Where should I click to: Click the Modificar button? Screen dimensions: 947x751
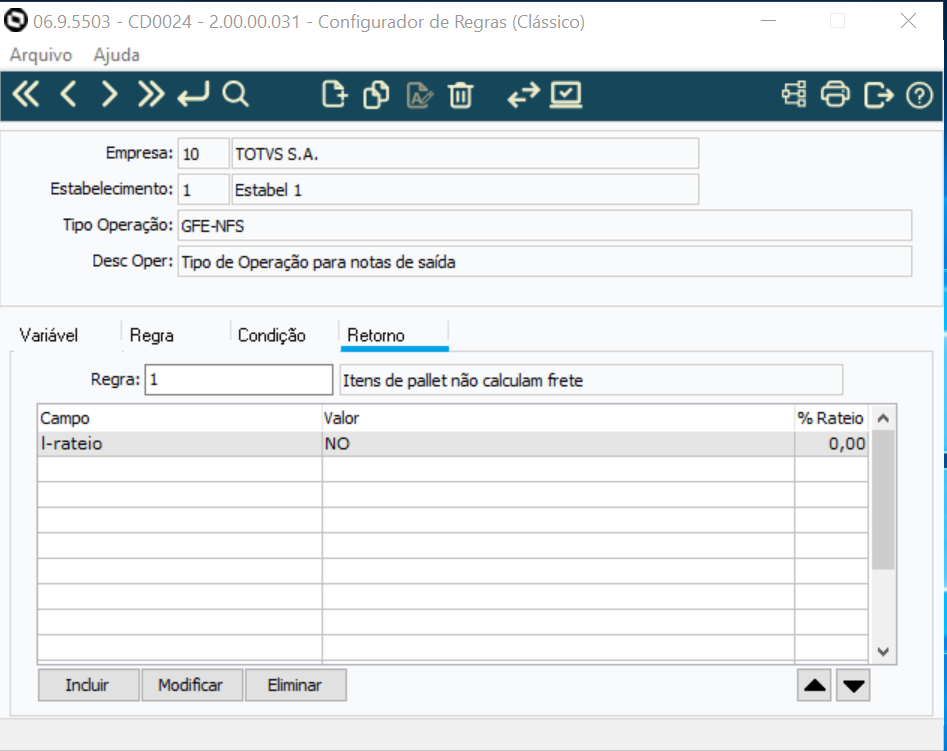(191, 685)
